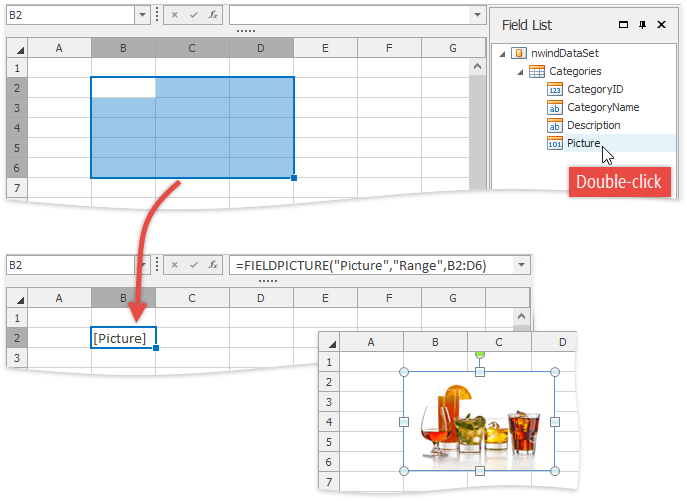Viewport: 687px width, 501px height.
Task: Select column A header in picture spreadsheet
Action: tap(371, 342)
